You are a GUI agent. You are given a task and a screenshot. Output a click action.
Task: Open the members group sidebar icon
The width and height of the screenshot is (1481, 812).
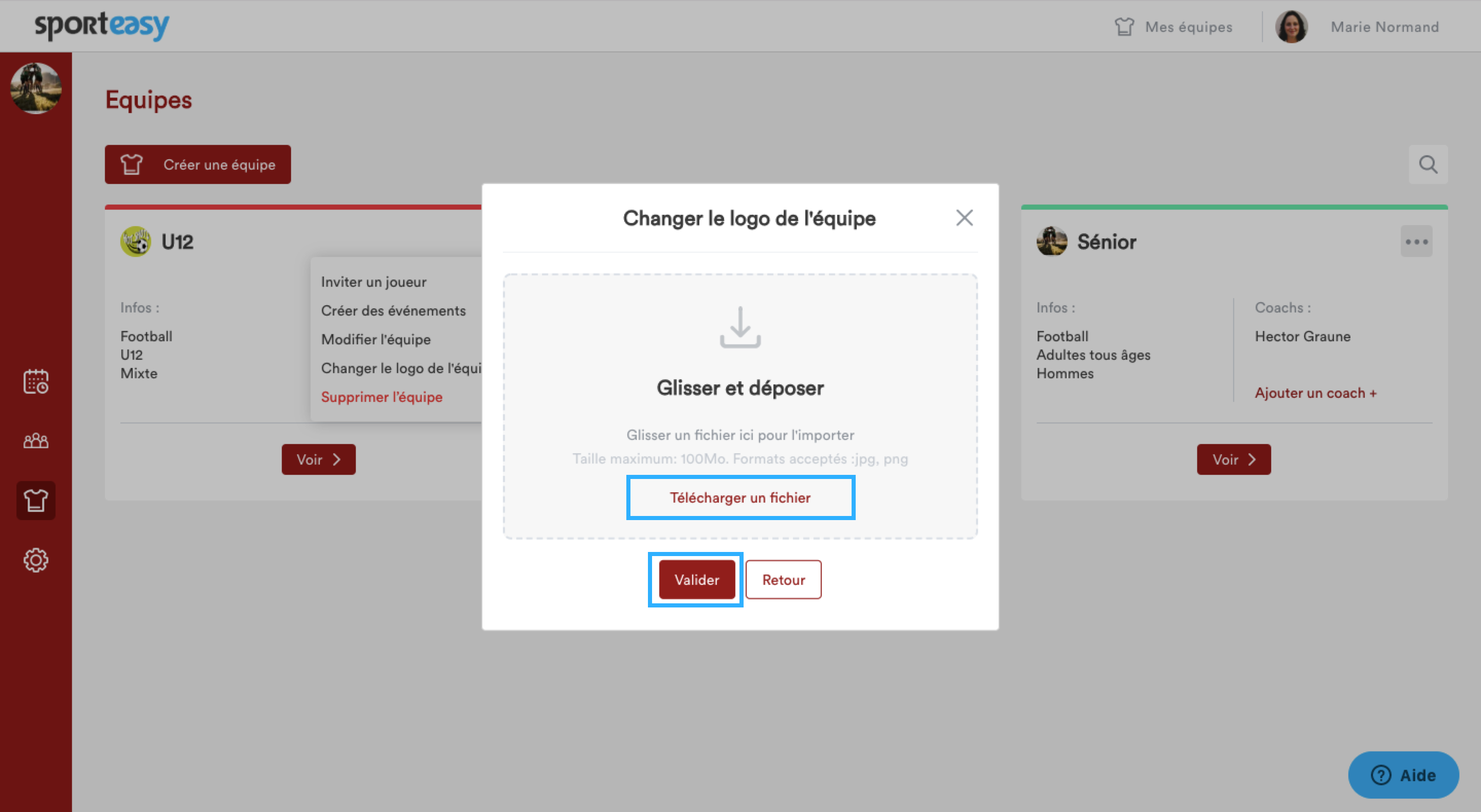click(x=35, y=441)
